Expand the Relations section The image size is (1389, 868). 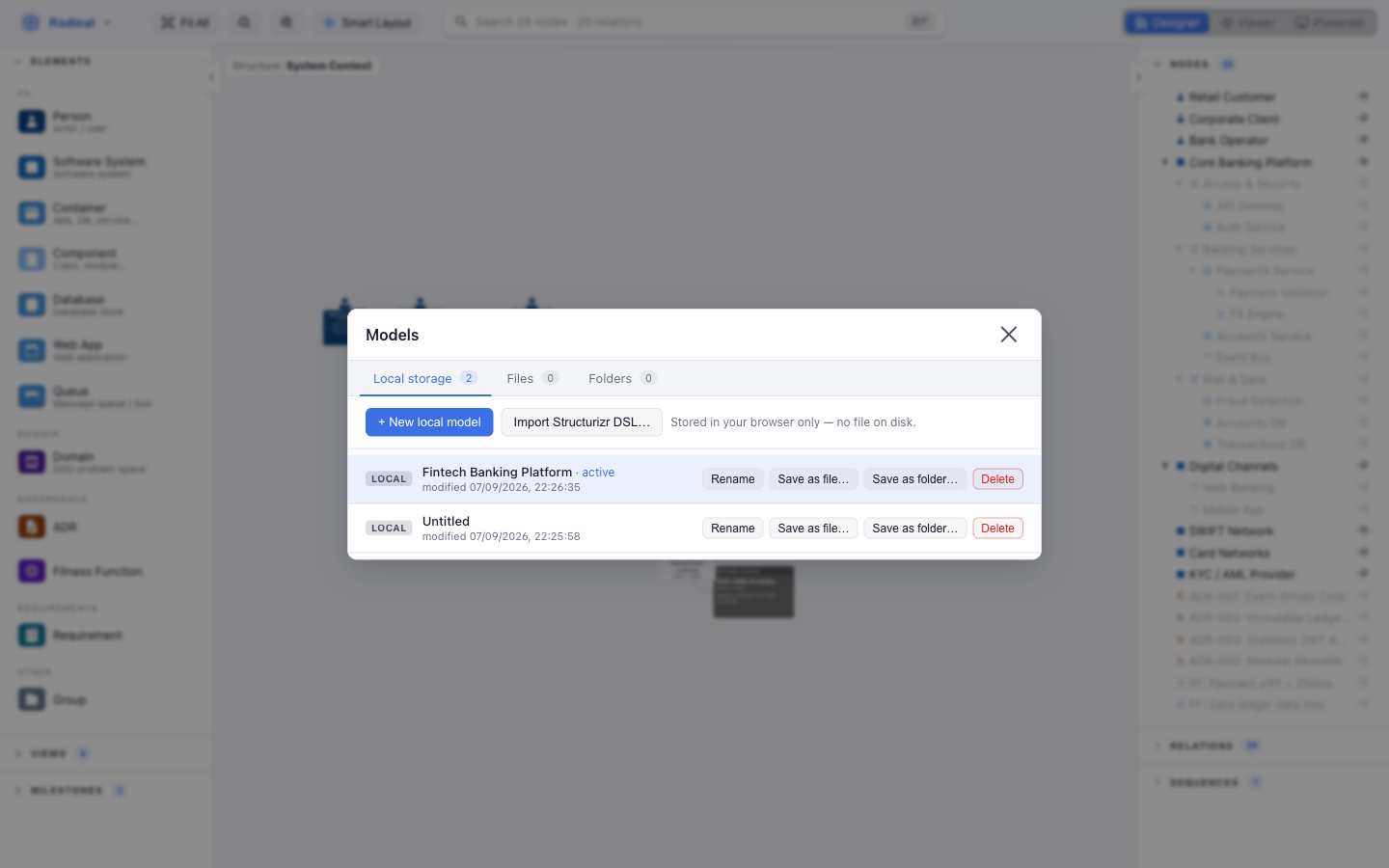click(1207, 746)
